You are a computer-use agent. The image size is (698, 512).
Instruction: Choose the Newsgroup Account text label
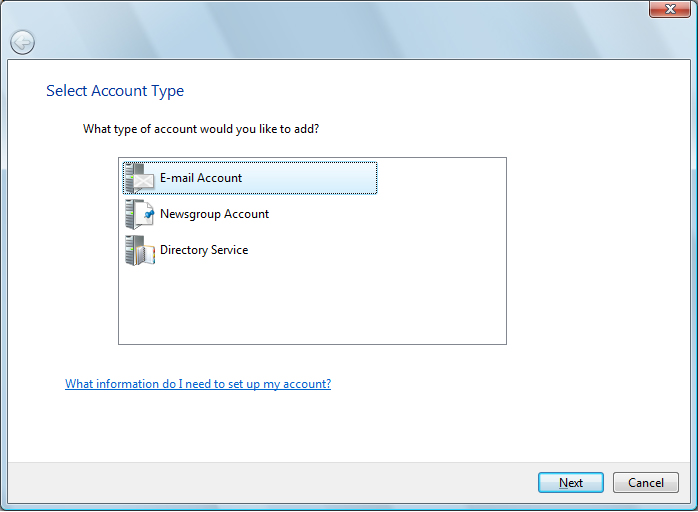214,214
